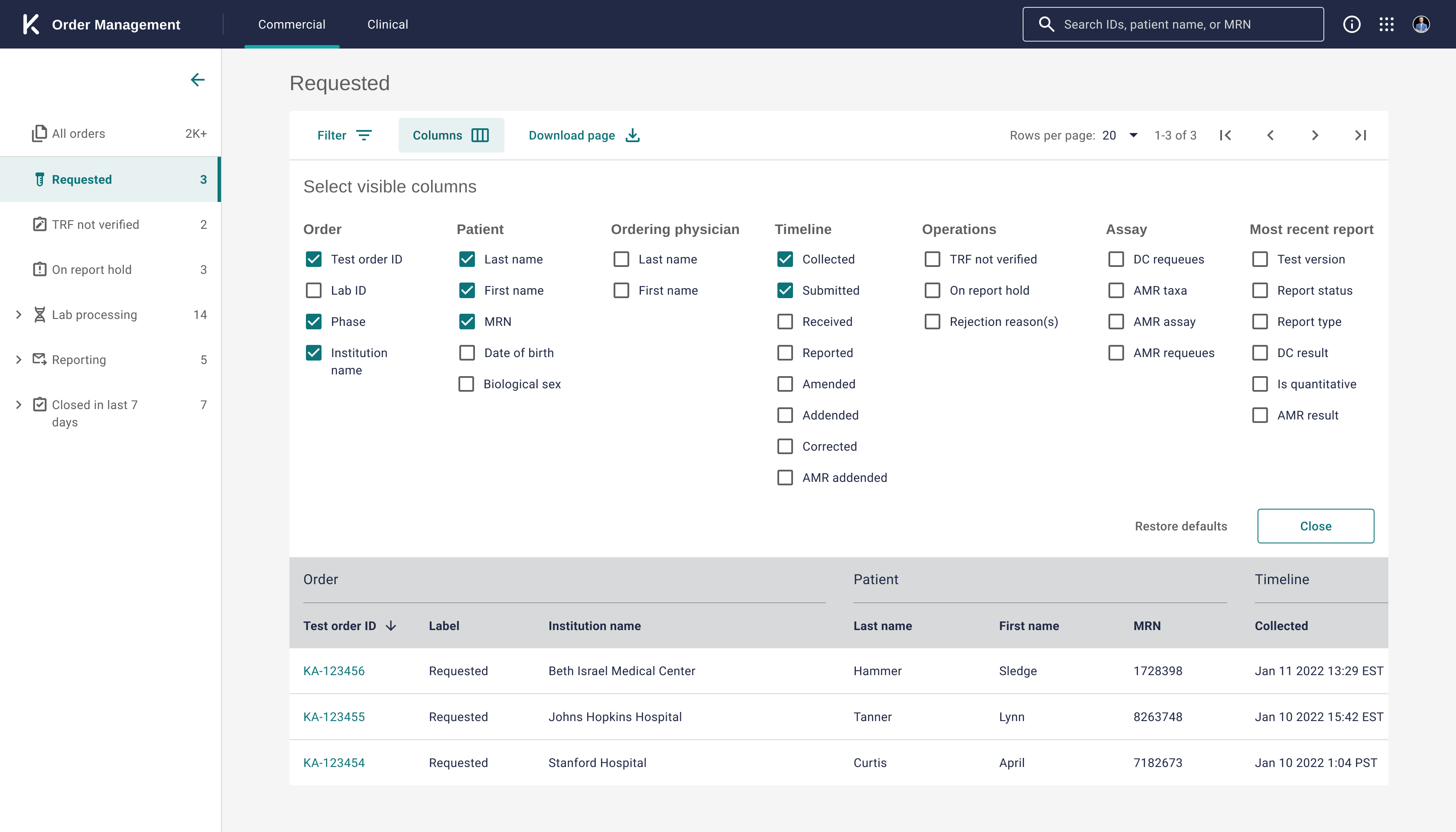Enable the Lab ID checkbox
This screenshot has height=832, width=1456.
(x=314, y=290)
